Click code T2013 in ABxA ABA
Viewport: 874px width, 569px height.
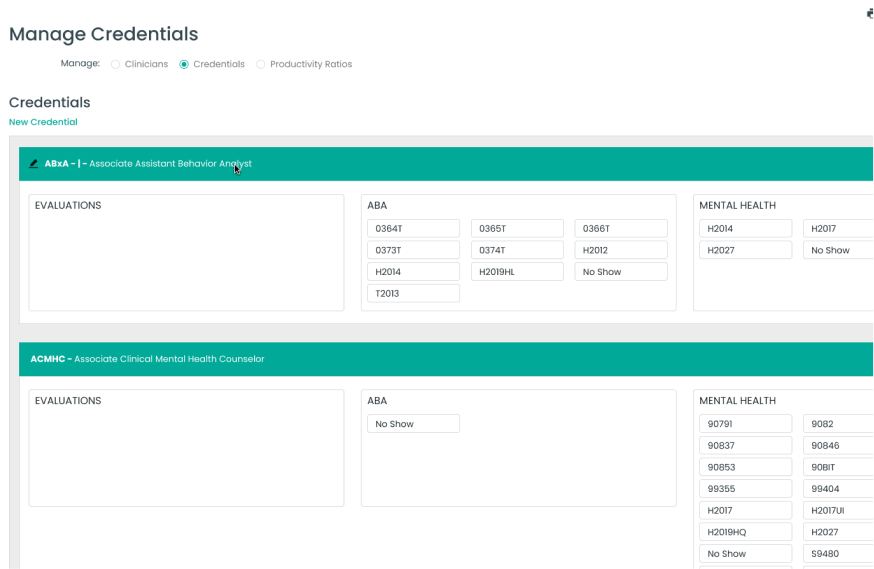[414, 294]
